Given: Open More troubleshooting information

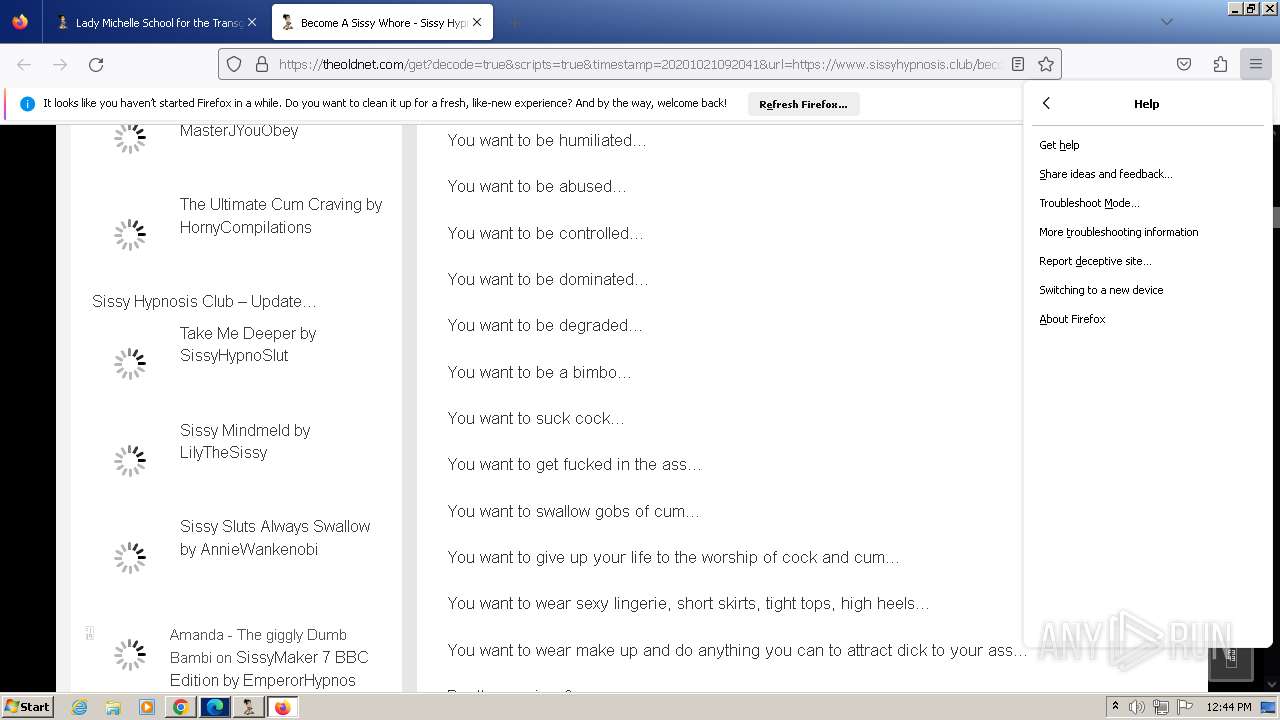Looking at the screenshot, I should tap(1147, 232).
